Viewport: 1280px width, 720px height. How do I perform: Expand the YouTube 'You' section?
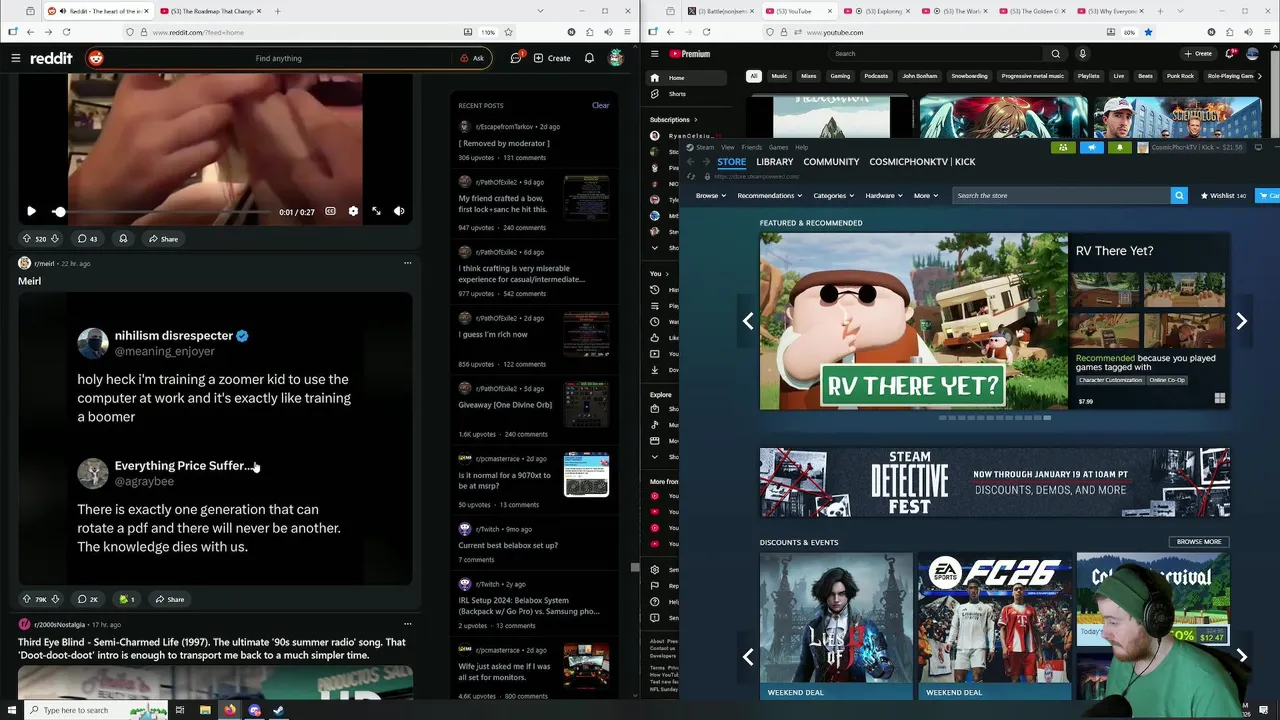point(661,273)
